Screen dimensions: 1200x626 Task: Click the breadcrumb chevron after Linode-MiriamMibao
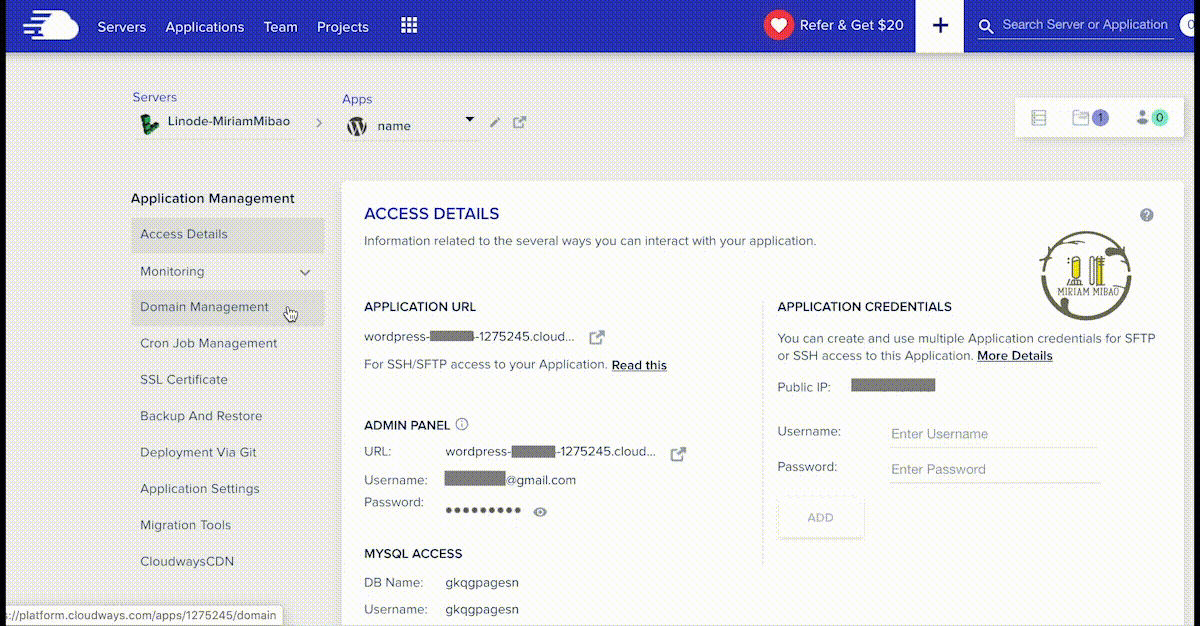[x=319, y=123]
